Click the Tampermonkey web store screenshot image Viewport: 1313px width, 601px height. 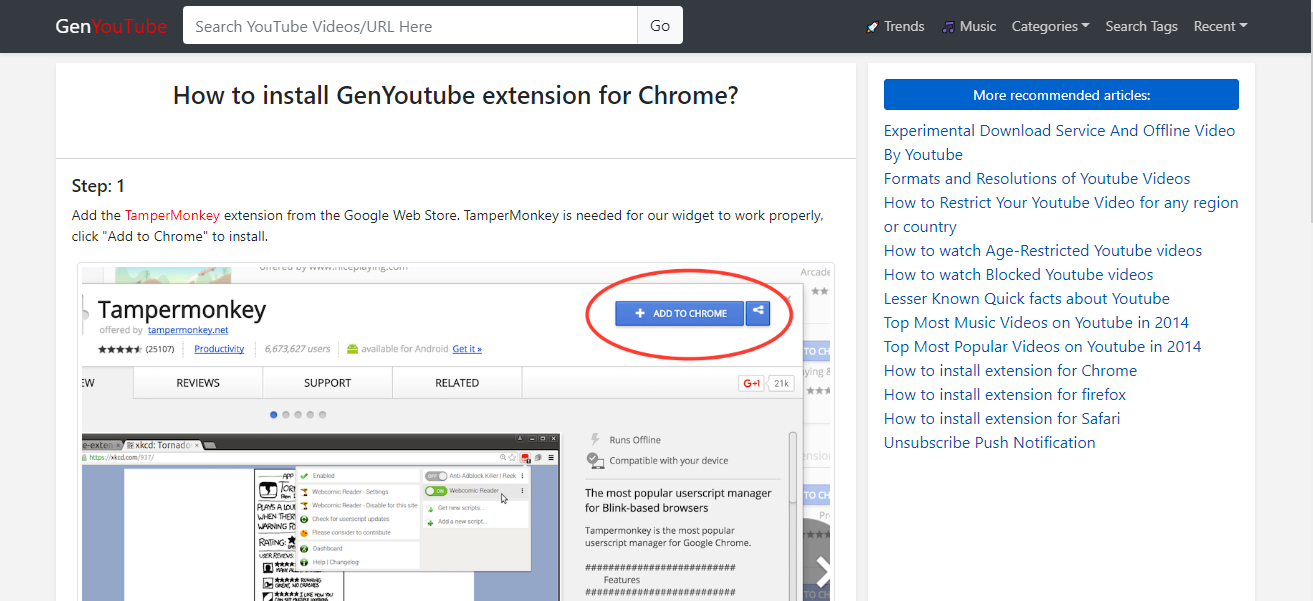pos(456,432)
